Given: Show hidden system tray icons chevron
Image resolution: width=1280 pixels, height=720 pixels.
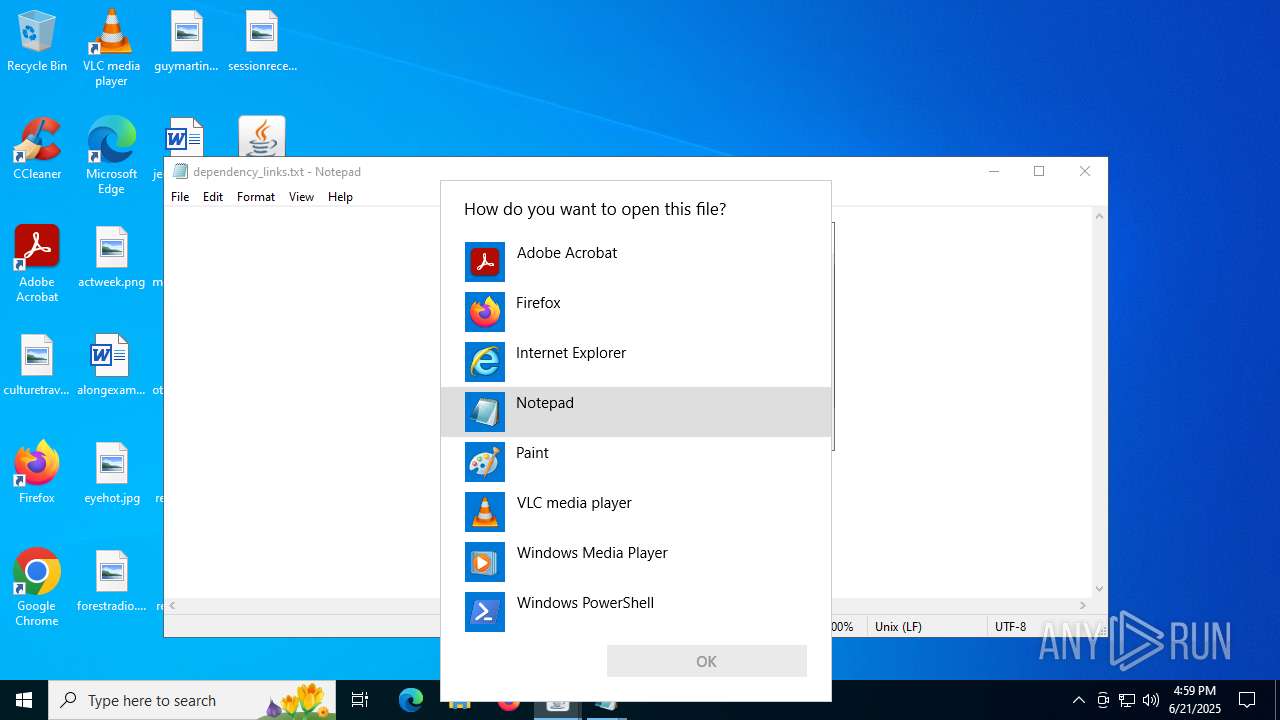Looking at the screenshot, I should point(1078,700).
